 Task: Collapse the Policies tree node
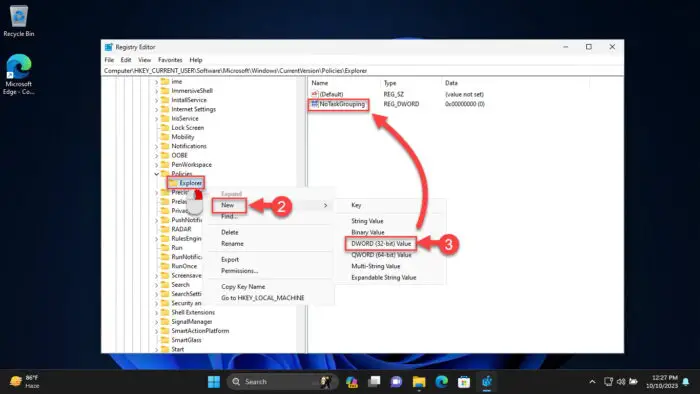(x=157, y=174)
